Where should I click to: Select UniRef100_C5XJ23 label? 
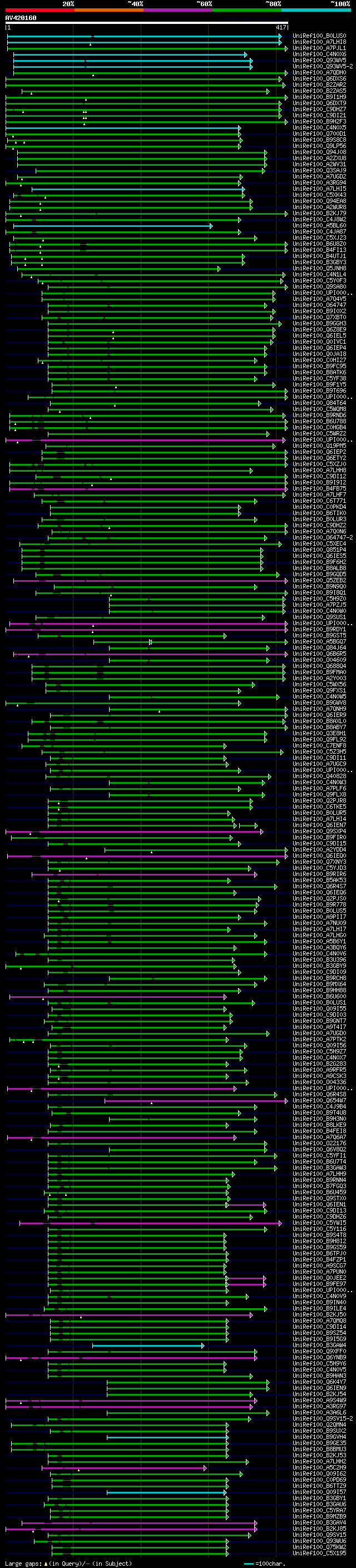click(x=319, y=239)
